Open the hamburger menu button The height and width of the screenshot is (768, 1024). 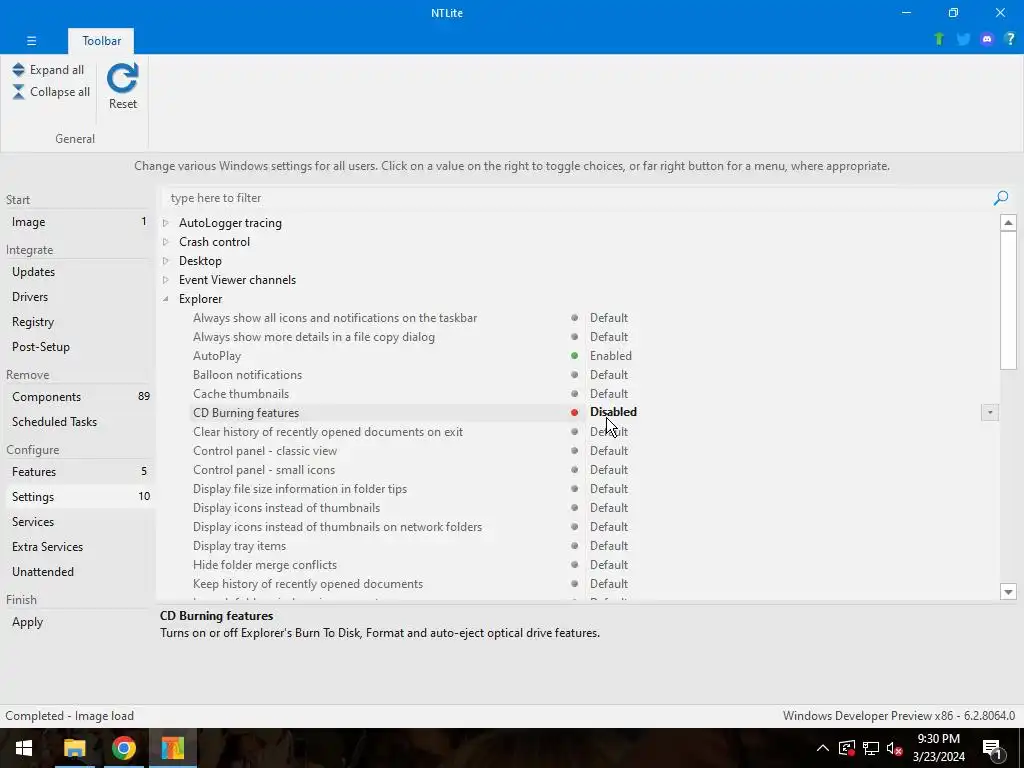pos(31,40)
